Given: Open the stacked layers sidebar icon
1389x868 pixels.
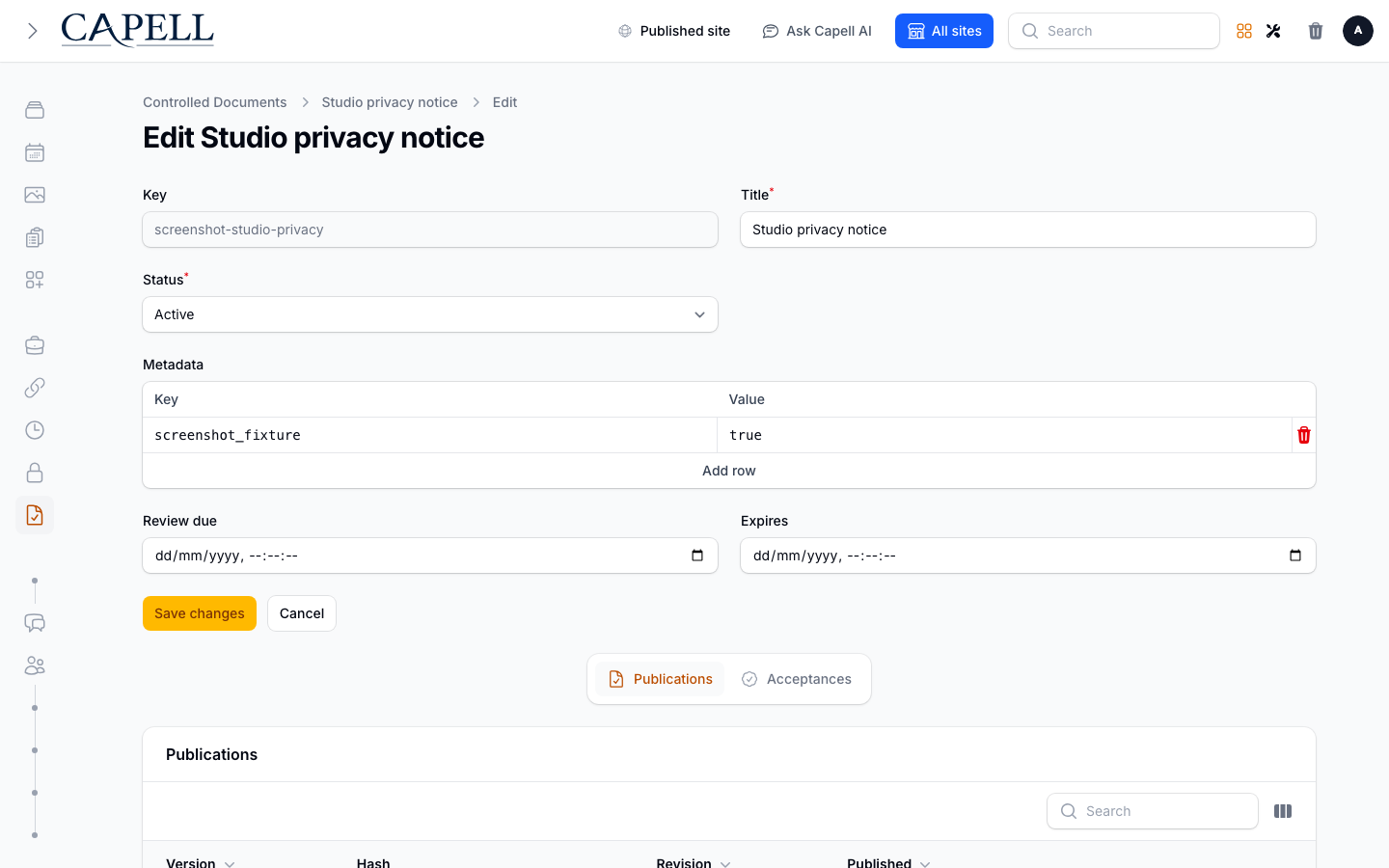Looking at the screenshot, I should click(35, 110).
